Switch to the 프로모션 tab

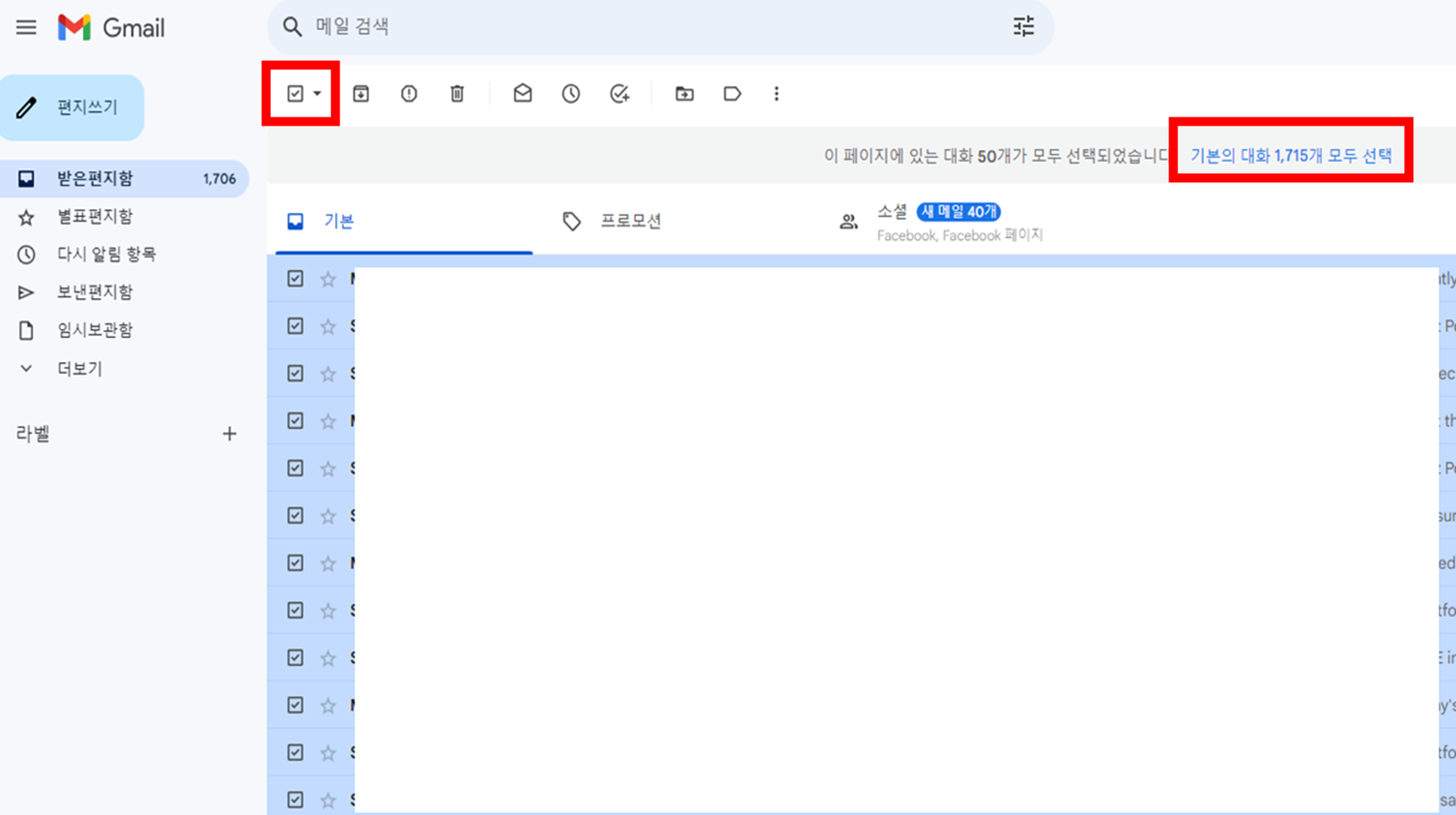coord(631,220)
